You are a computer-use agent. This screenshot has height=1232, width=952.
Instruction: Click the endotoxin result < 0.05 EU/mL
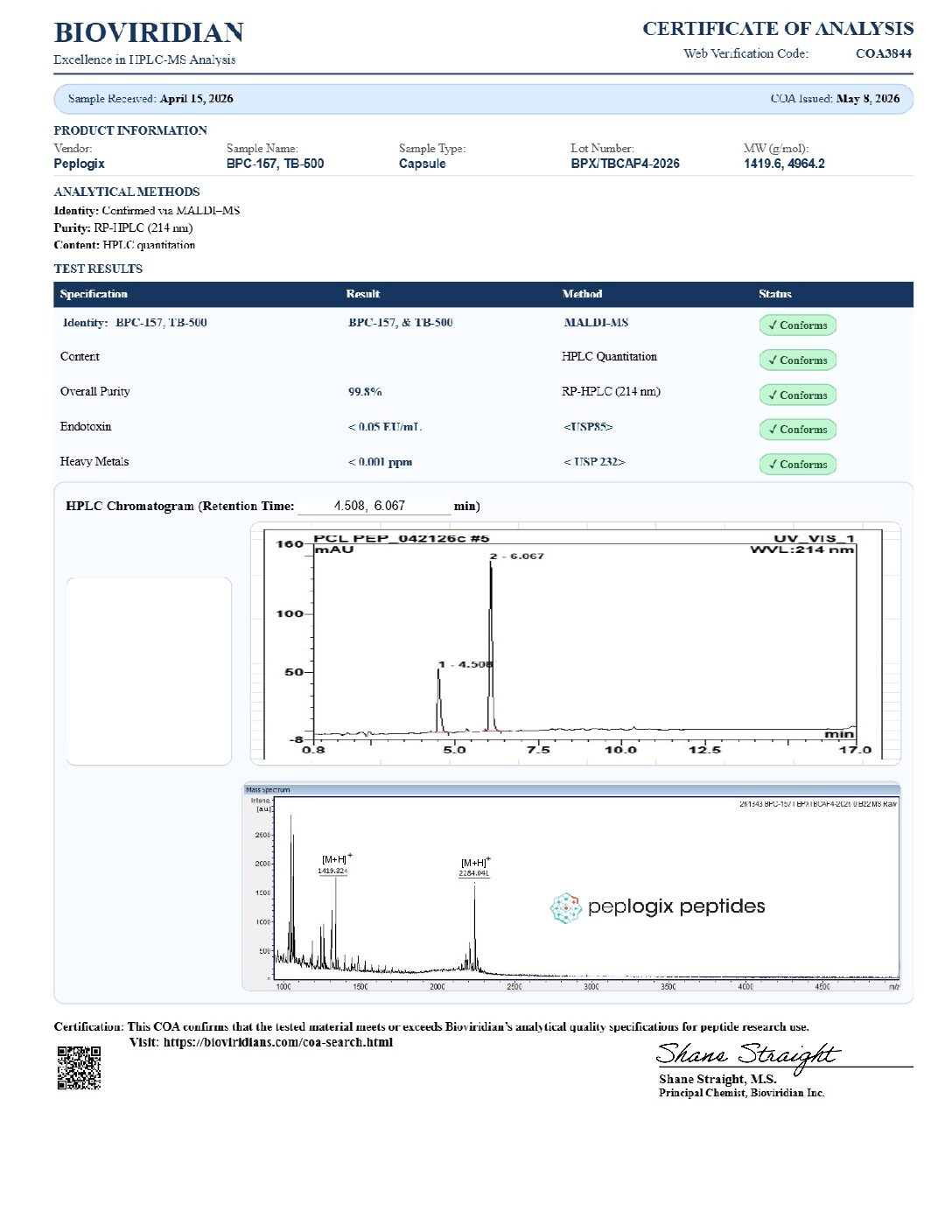[x=385, y=427]
